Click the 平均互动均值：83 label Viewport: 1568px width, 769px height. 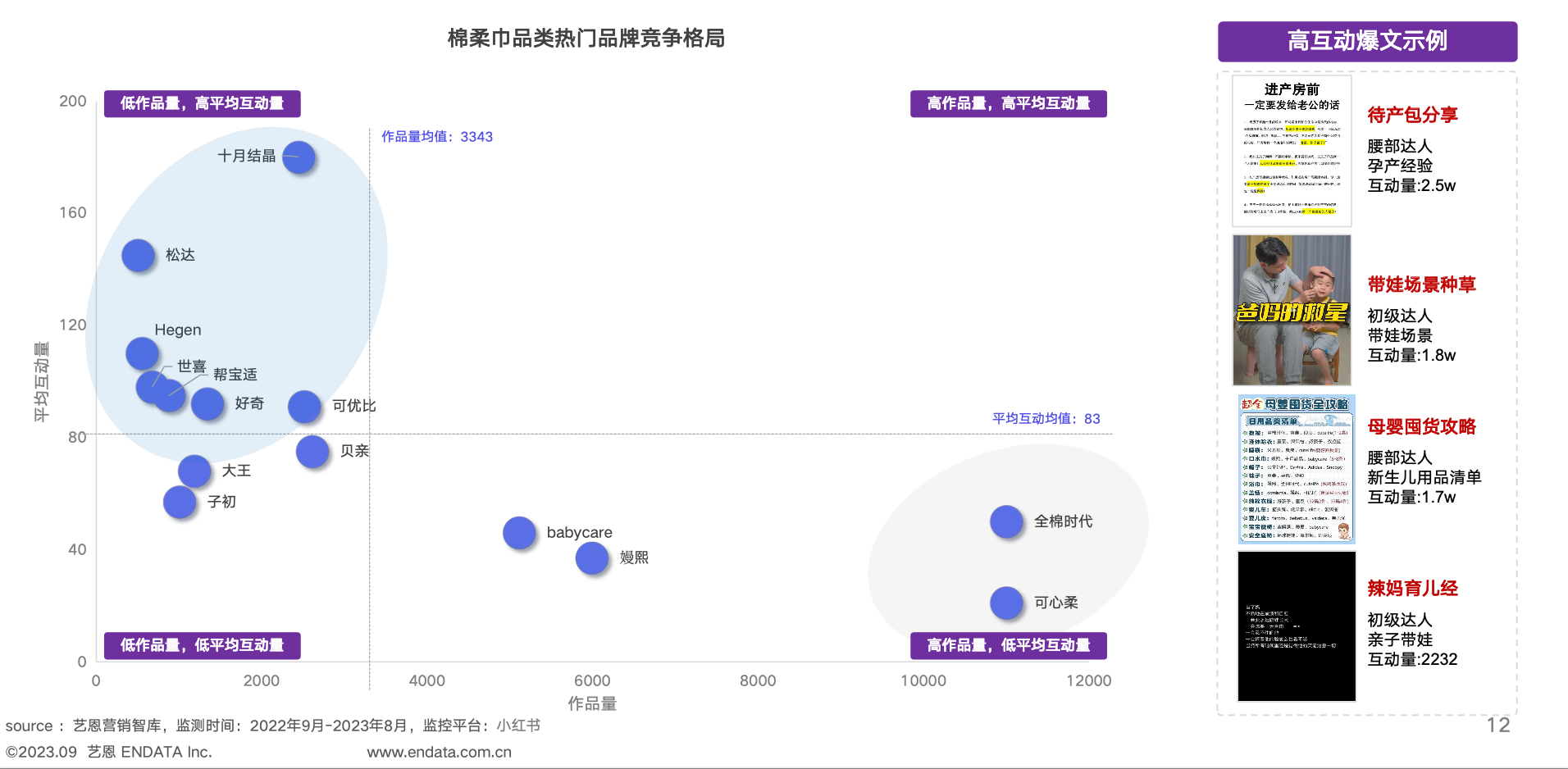click(1046, 418)
